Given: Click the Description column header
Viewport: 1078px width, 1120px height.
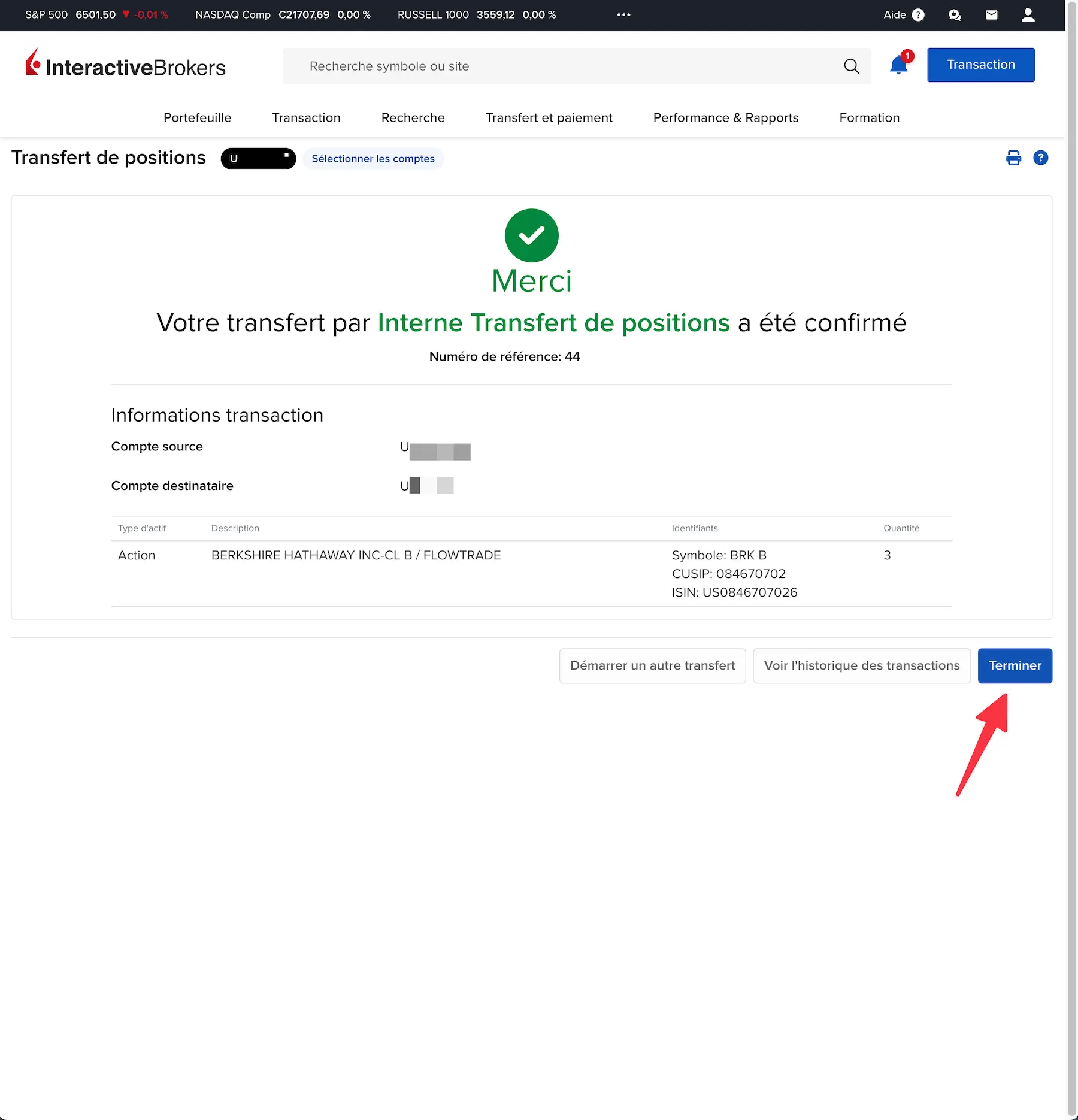Looking at the screenshot, I should pos(235,528).
